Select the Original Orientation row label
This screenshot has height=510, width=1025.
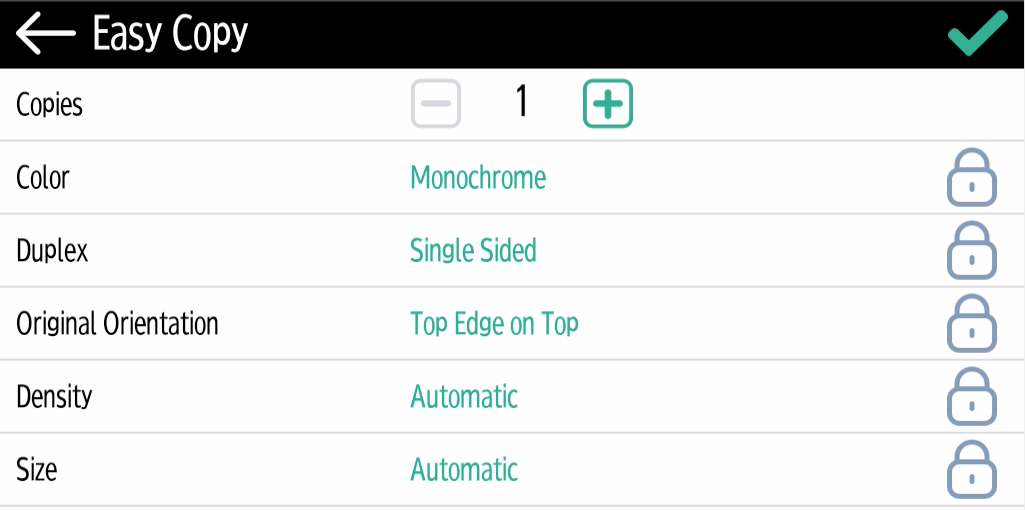tap(117, 324)
